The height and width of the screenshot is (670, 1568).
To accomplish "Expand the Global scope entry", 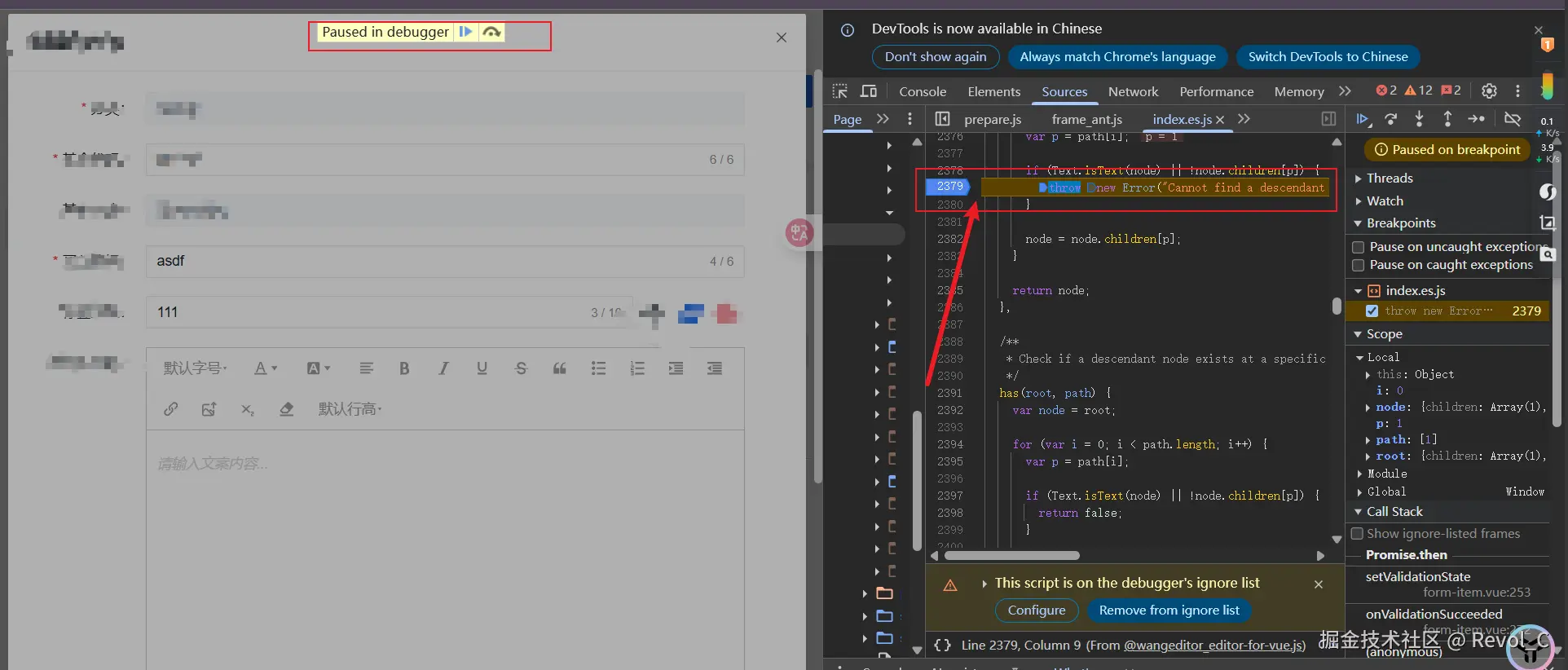I will 1359,491.
